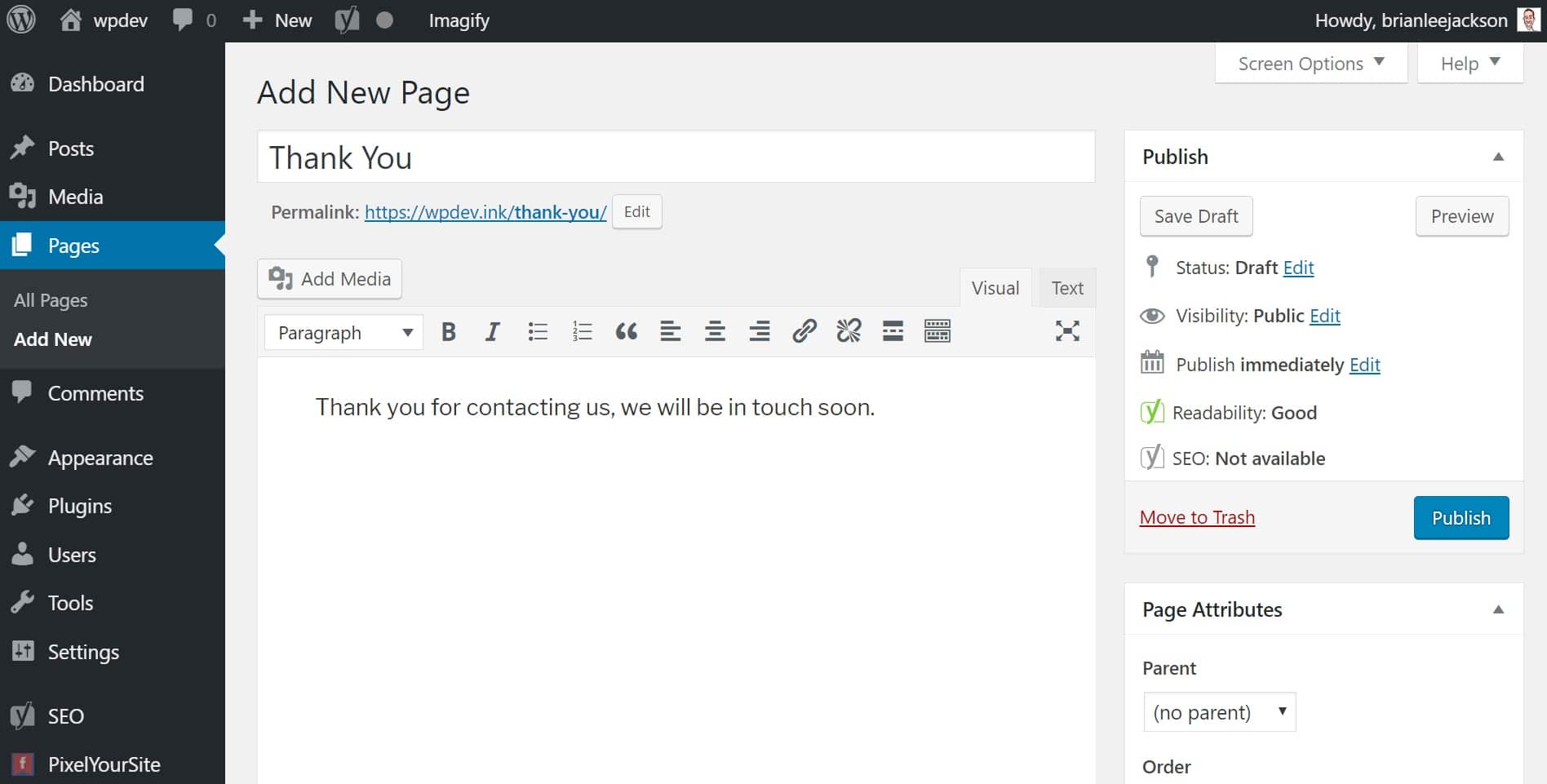The width and height of the screenshot is (1547, 784).
Task: Apply blockquote formatting
Action: point(627,331)
